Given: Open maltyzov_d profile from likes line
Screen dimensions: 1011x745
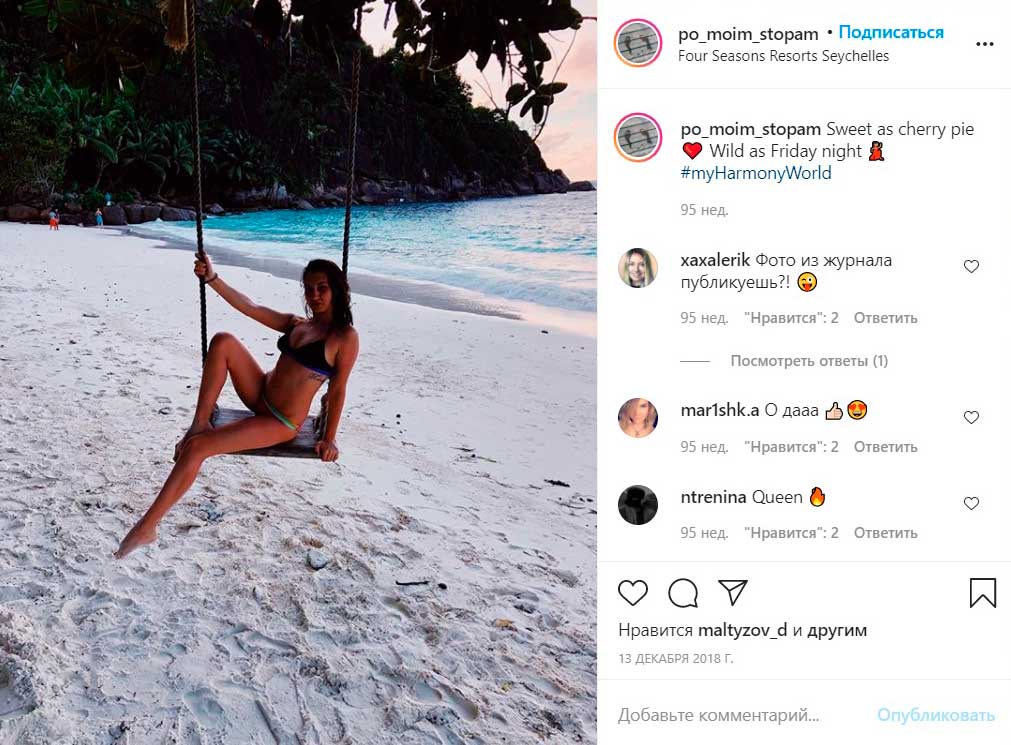Looking at the screenshot, I should pyautogui.click(x=742, y=630).
